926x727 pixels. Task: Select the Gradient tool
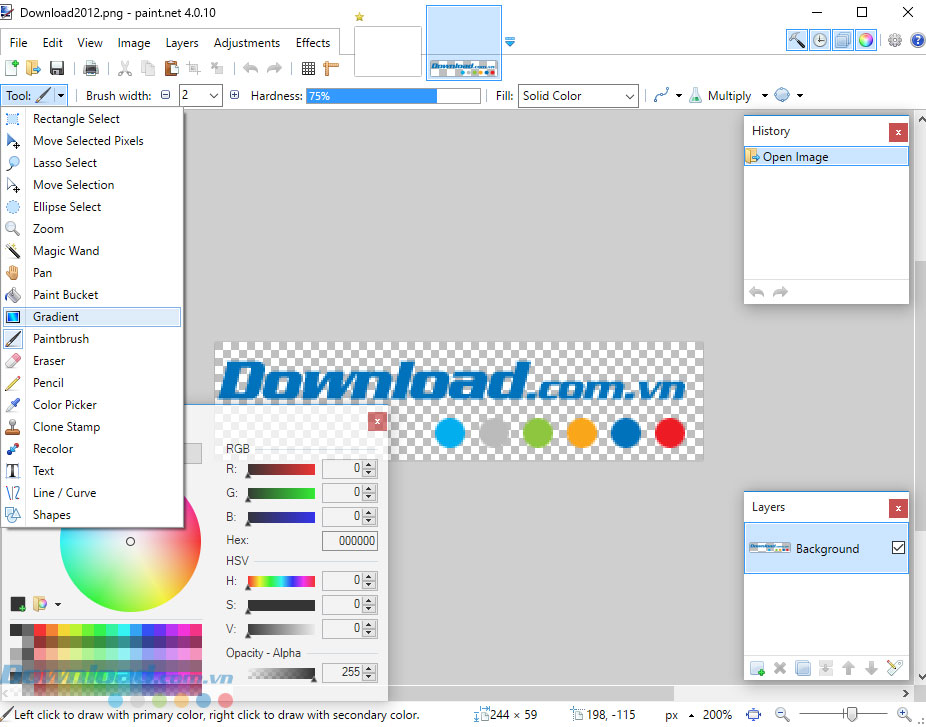[92, 317]
